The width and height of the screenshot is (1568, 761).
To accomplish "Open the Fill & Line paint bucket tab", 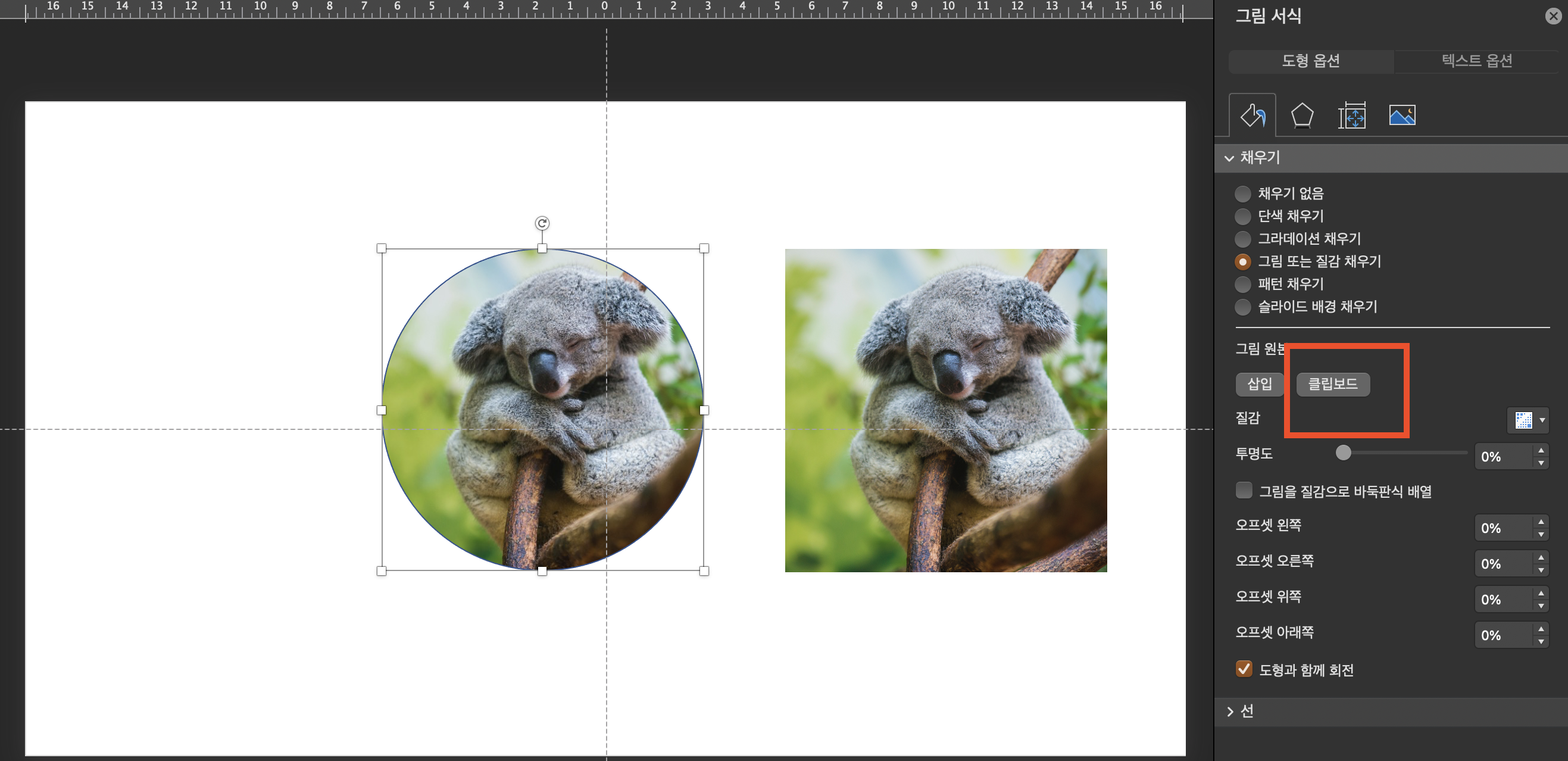I will 1252,115.
